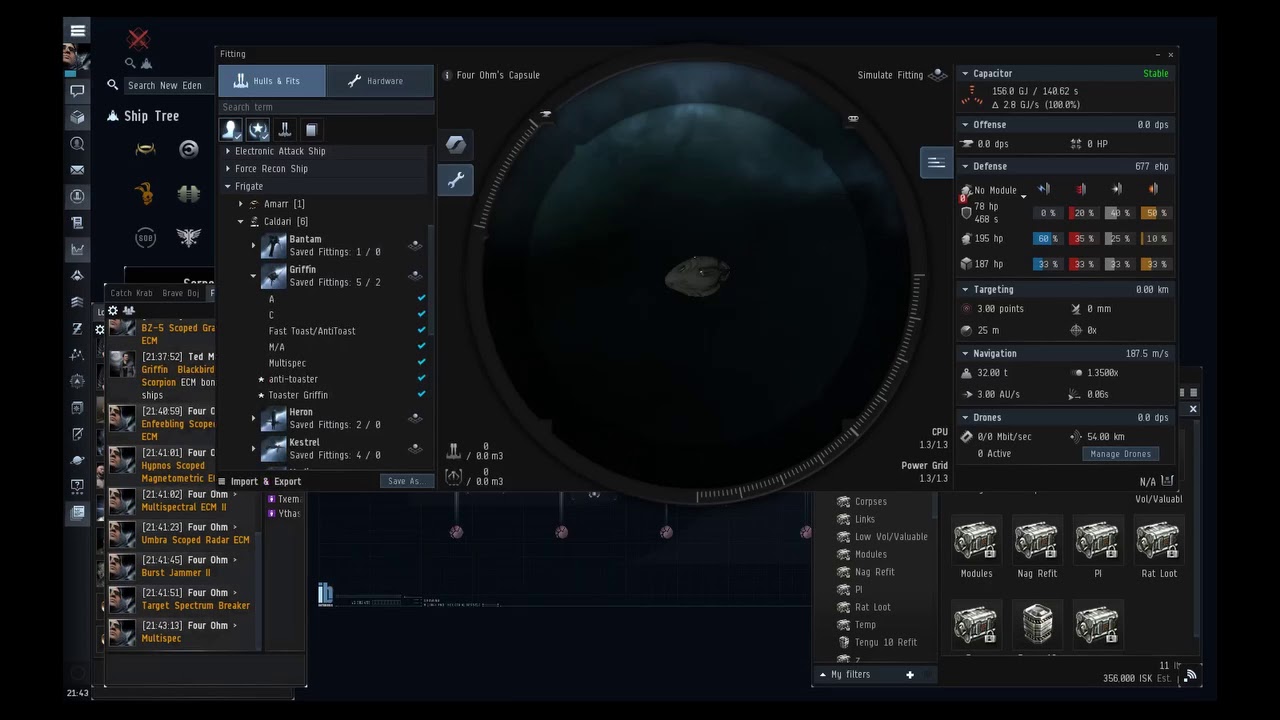Open Target Spectrum Breaker chat link
The height and width of the screenshot is (720, 1280).
[x=196, y=606]
